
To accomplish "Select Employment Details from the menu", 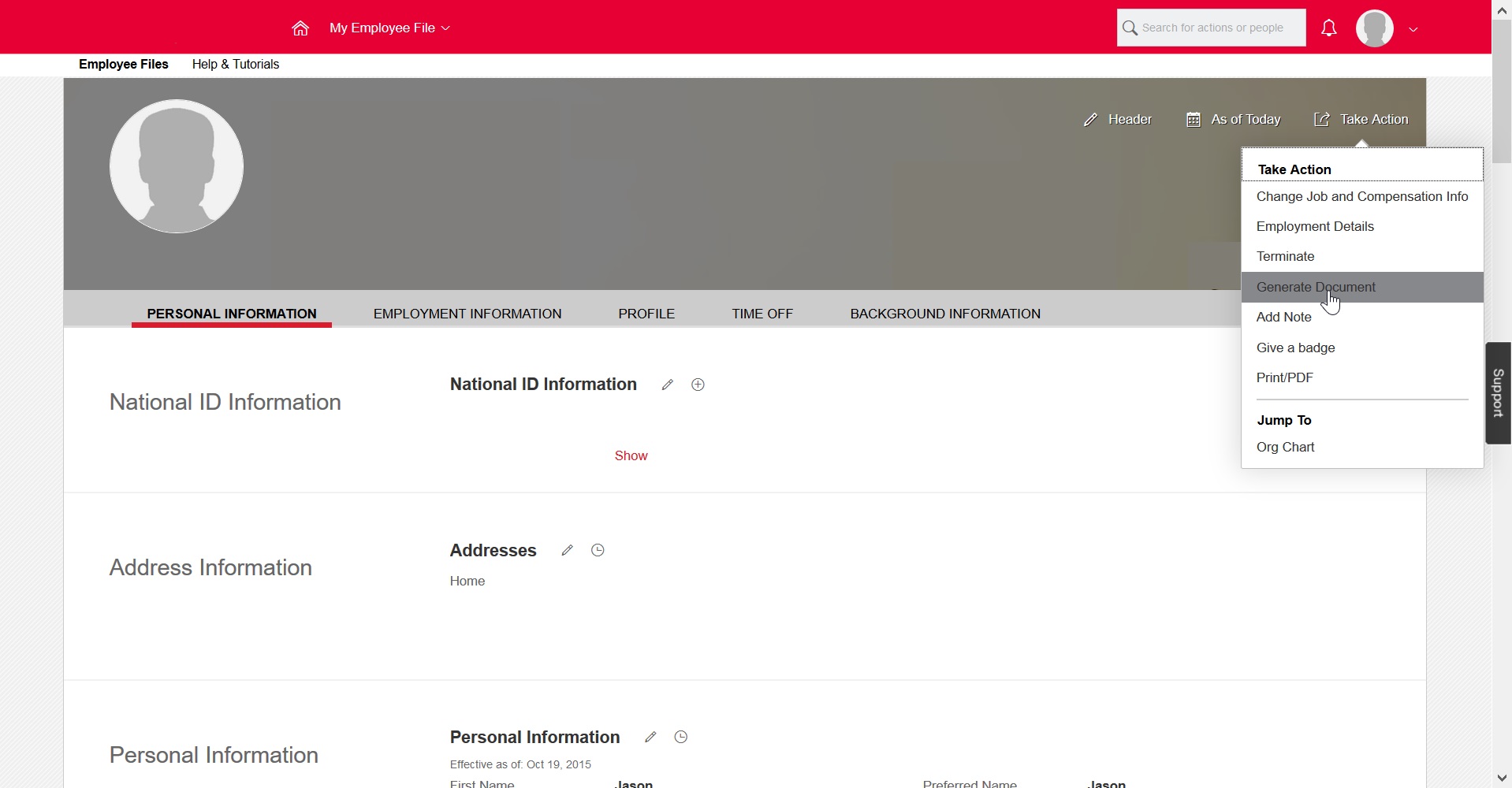I will [1362, 227].
